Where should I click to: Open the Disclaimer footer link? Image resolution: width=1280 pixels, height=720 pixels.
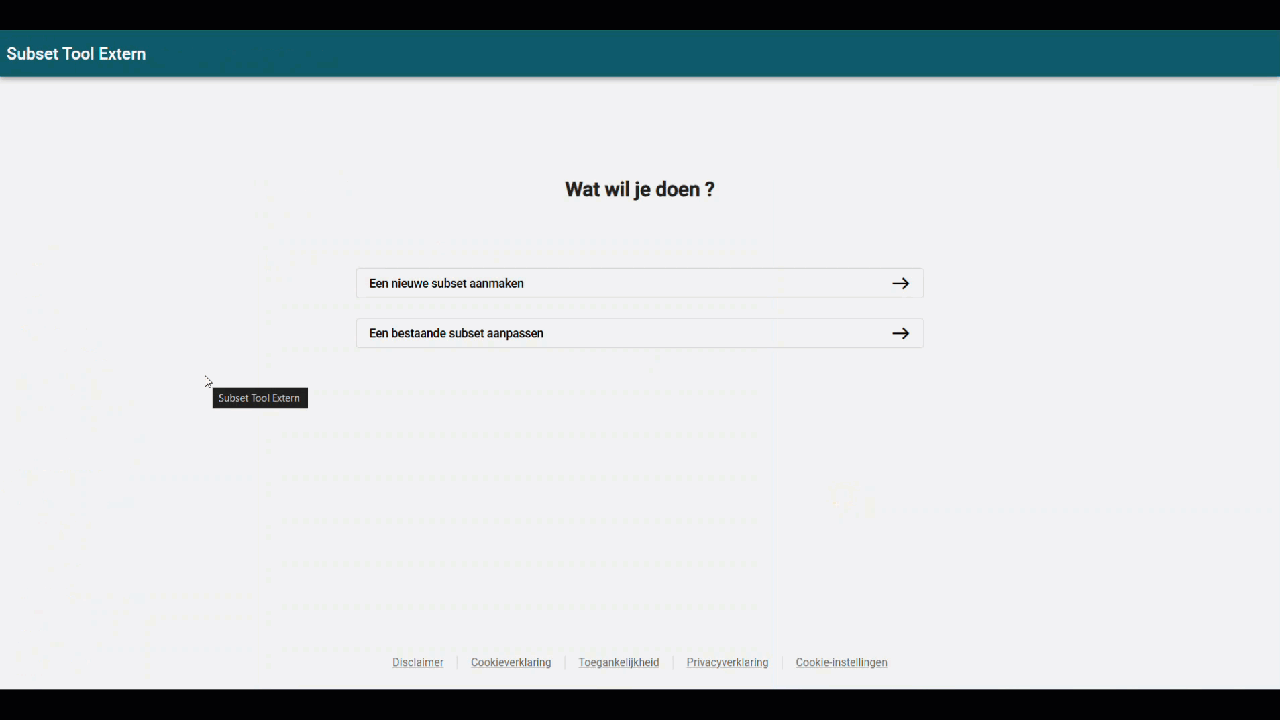(418, 662)
